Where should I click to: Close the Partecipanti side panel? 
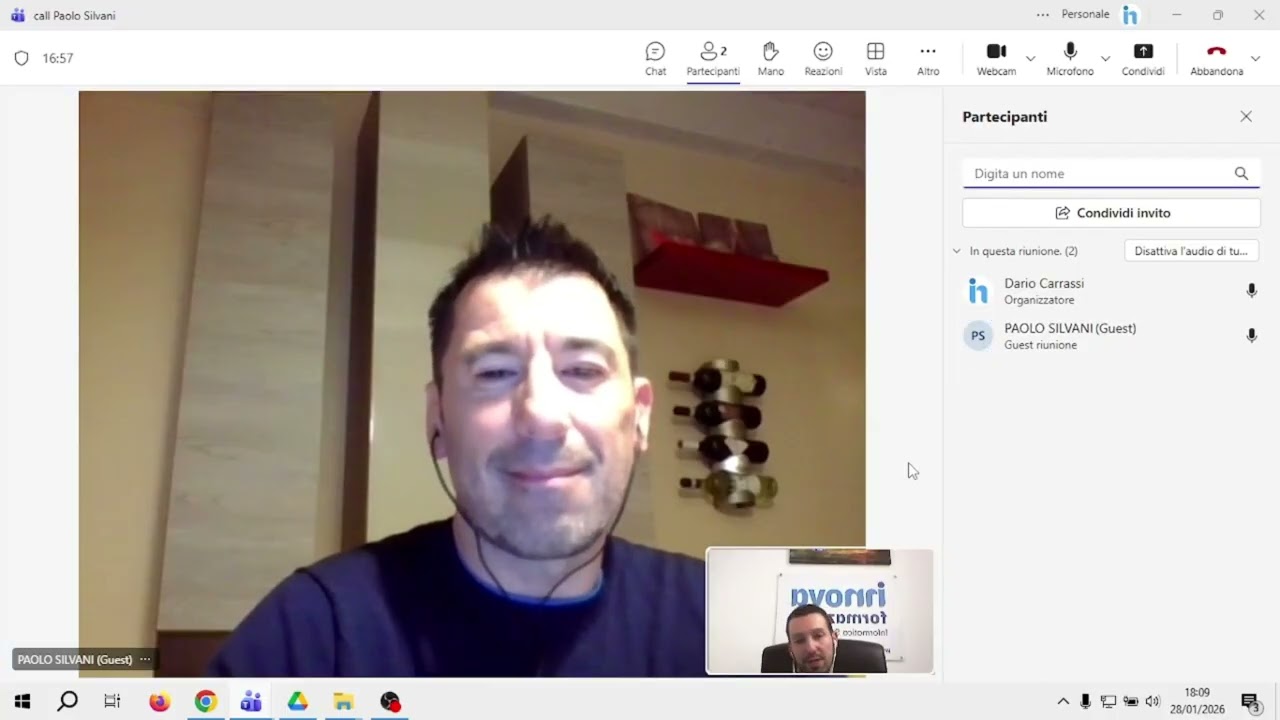[1246, 116]
